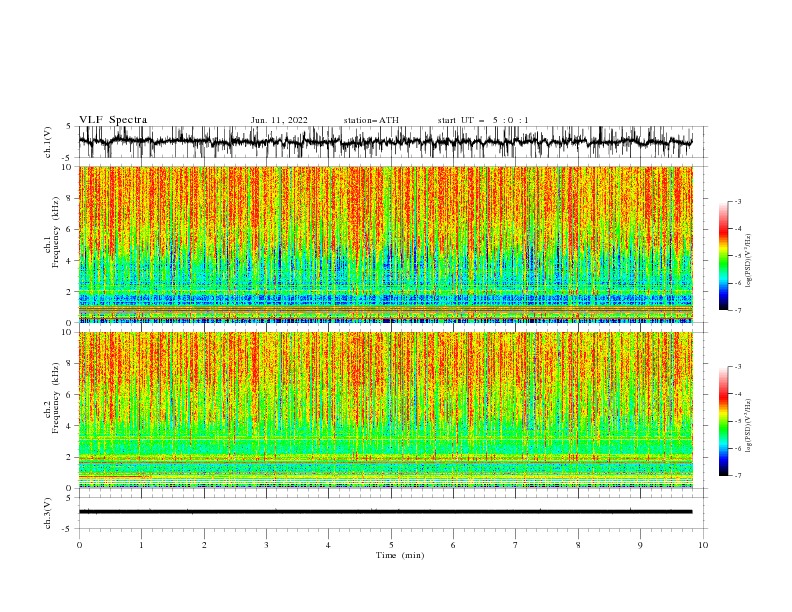This screenshot has height=612, width=792.
Task: Click the "5" tick of ch.1(V) axis
Action: point(69,126)
